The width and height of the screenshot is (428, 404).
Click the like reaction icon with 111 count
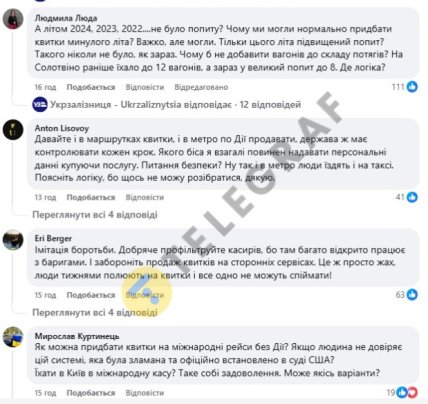pyautogui.click(x=412, y=87)
